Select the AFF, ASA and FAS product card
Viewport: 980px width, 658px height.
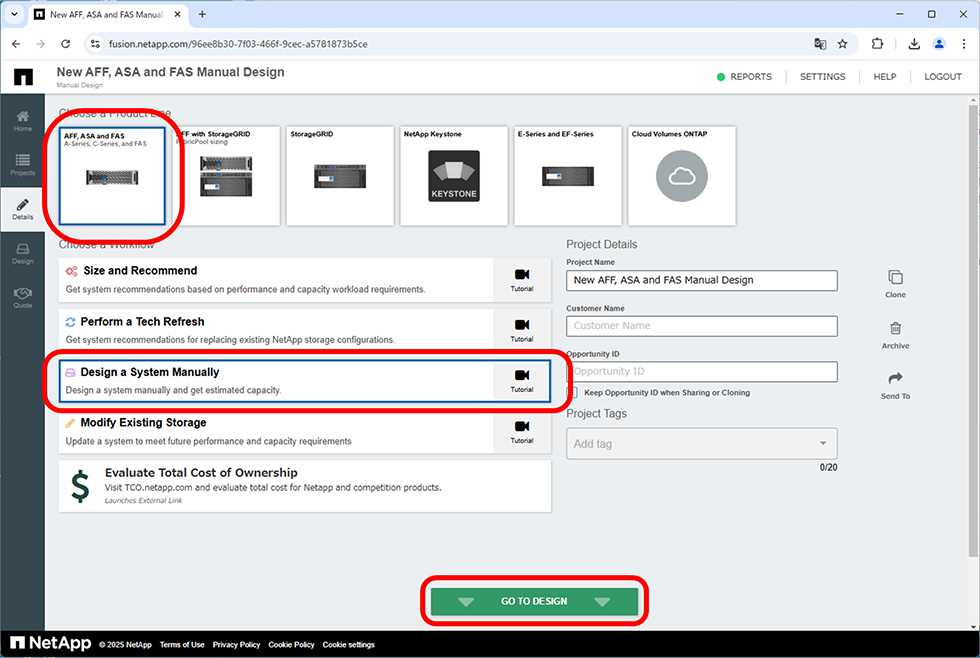(x=112, y=176)
